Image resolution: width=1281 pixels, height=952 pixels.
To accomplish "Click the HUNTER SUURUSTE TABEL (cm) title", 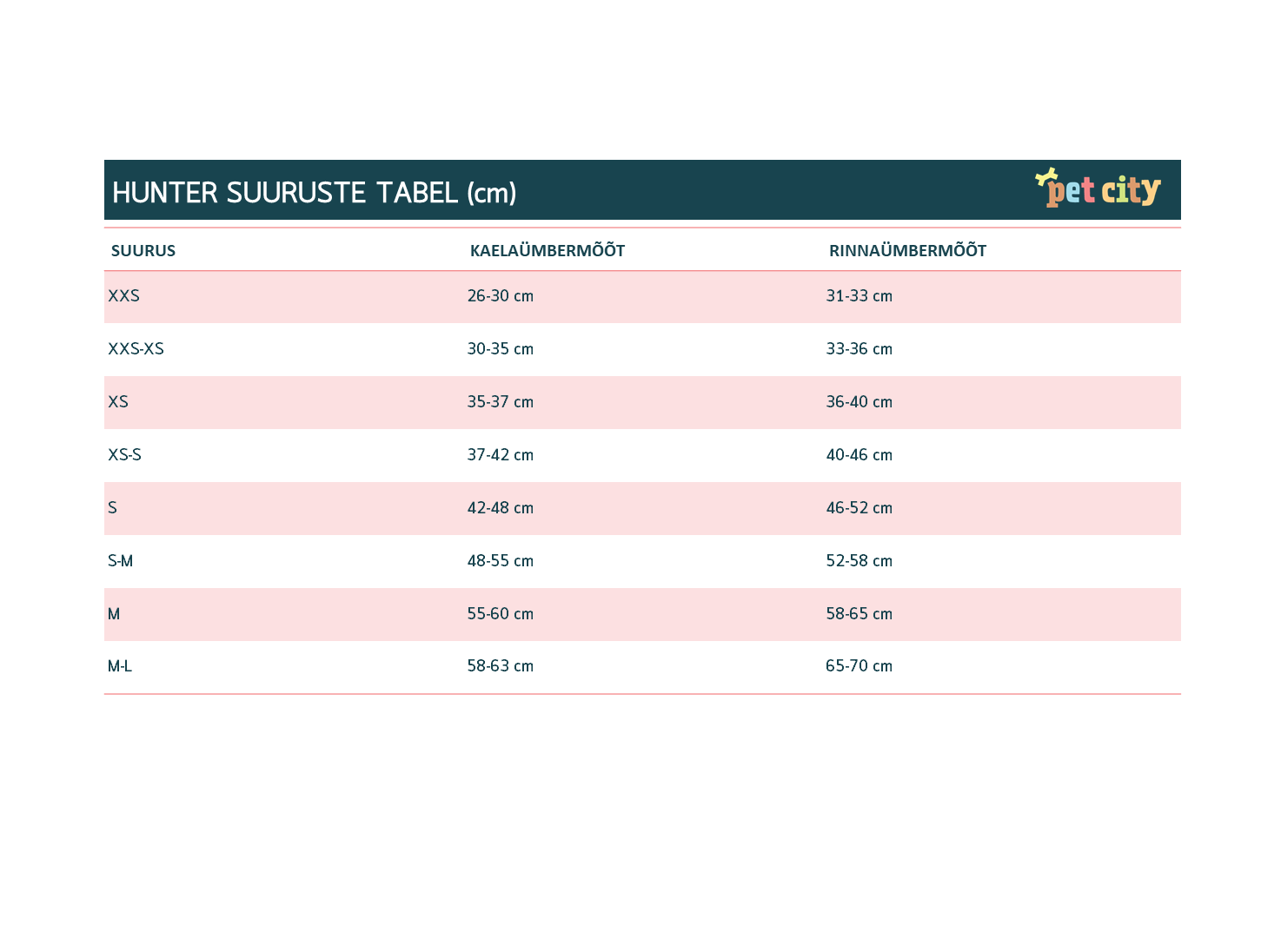I will point(315,193).
